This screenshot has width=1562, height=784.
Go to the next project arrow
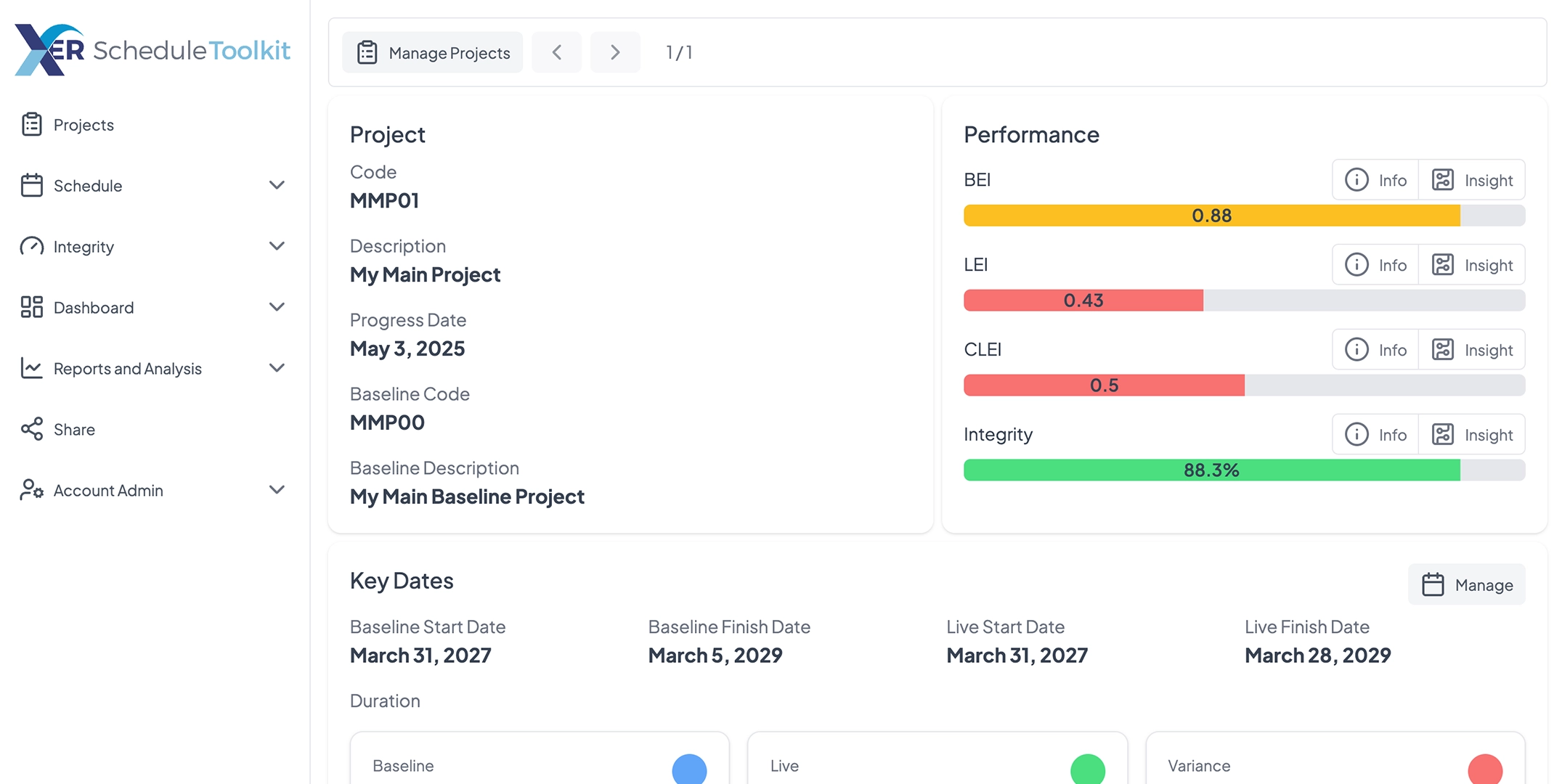[x=615, y=52]
